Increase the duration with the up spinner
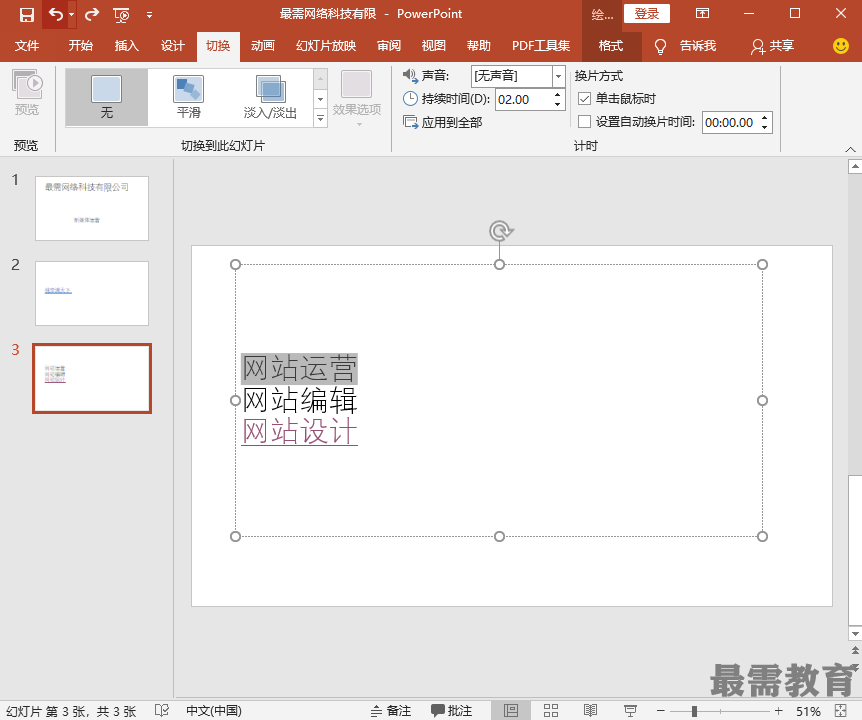The image size is (862, 720). [x=557, y=95]
